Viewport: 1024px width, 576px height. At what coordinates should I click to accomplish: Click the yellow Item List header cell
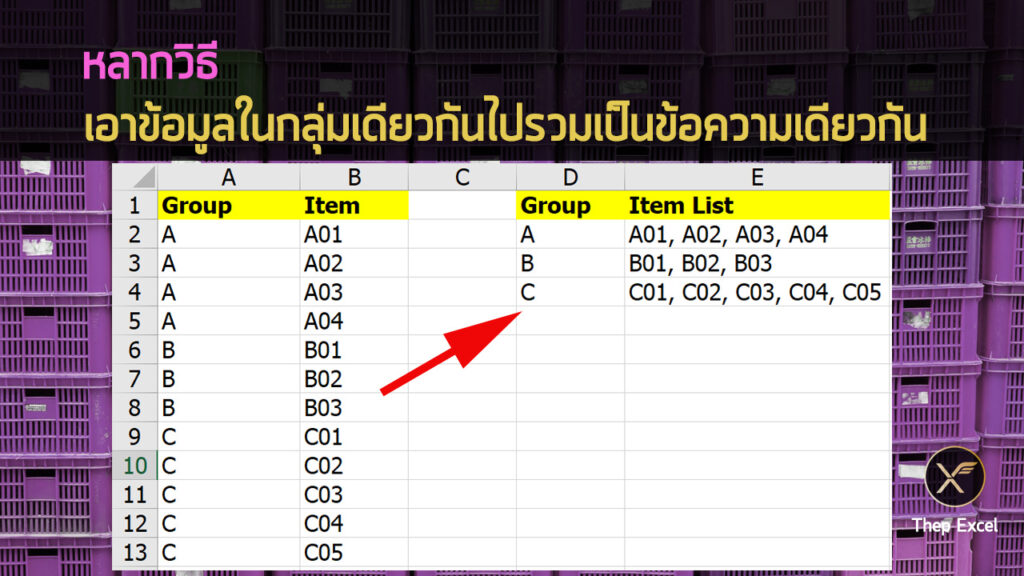pos(757,207)
